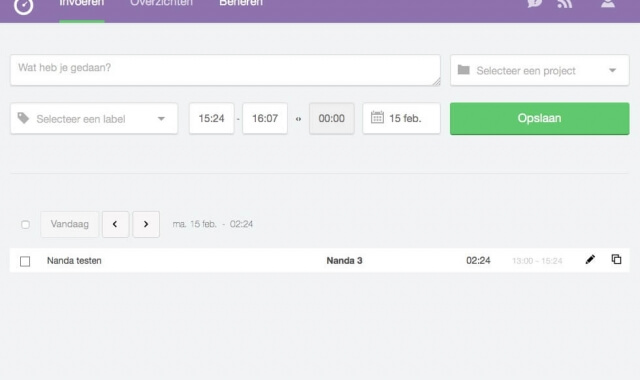This screenshot has height=380, width=640.
Task: Edit Nanda testen entry with pencil
Action: pos(590,260)
